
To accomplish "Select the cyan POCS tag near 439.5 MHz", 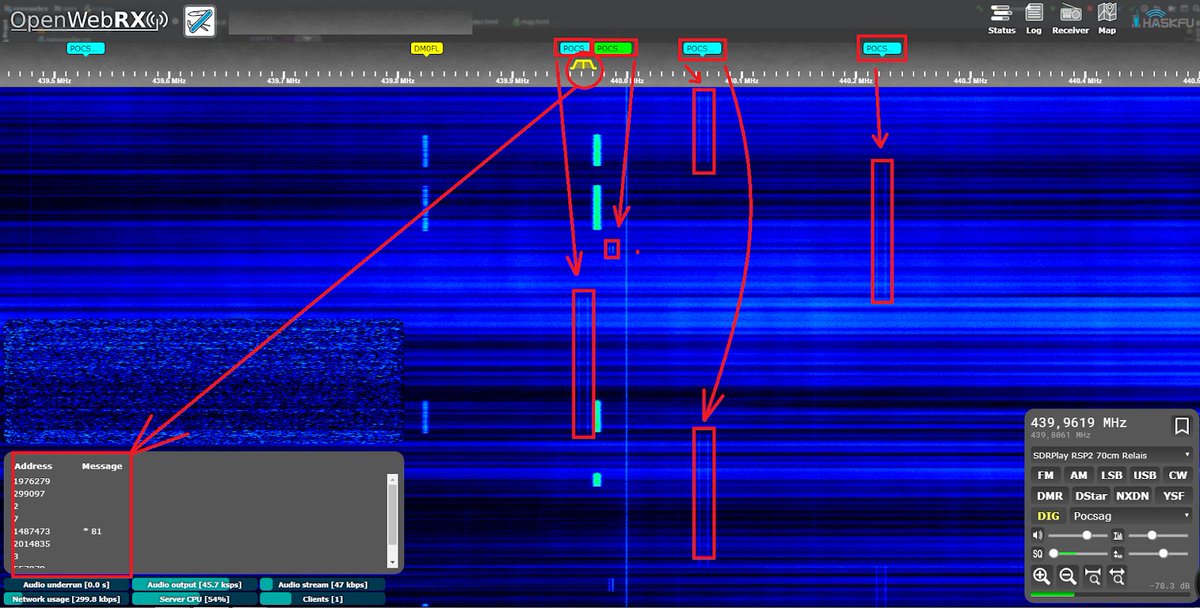I will tap(85, 48).
